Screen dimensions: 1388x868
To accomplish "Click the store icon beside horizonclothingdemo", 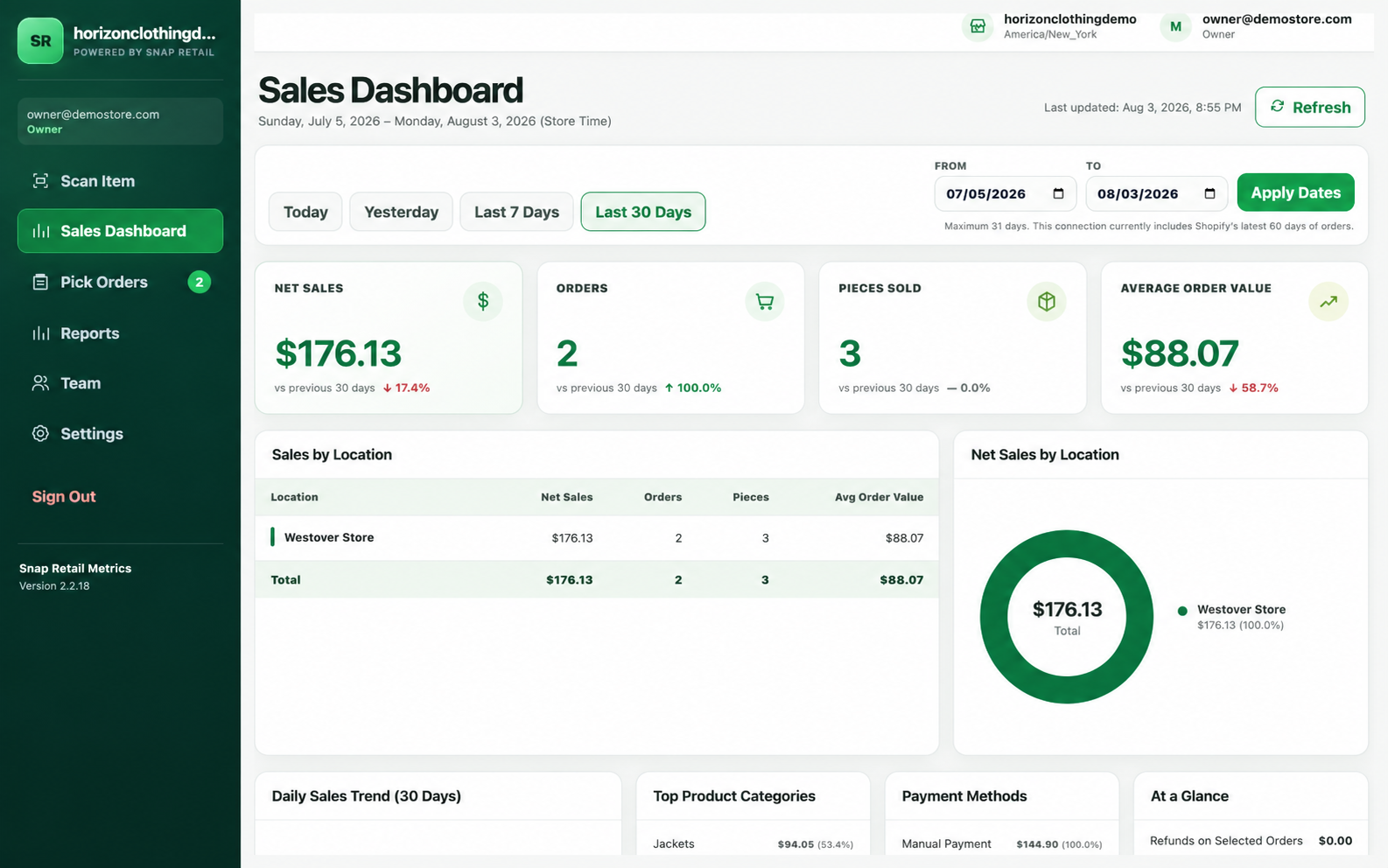I will point(978,26).
